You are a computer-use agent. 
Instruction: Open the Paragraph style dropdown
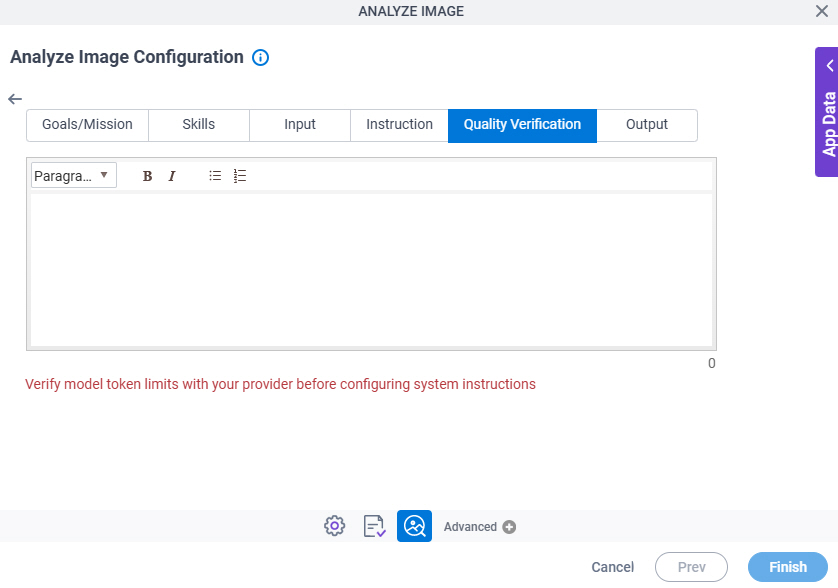[74, 175]
